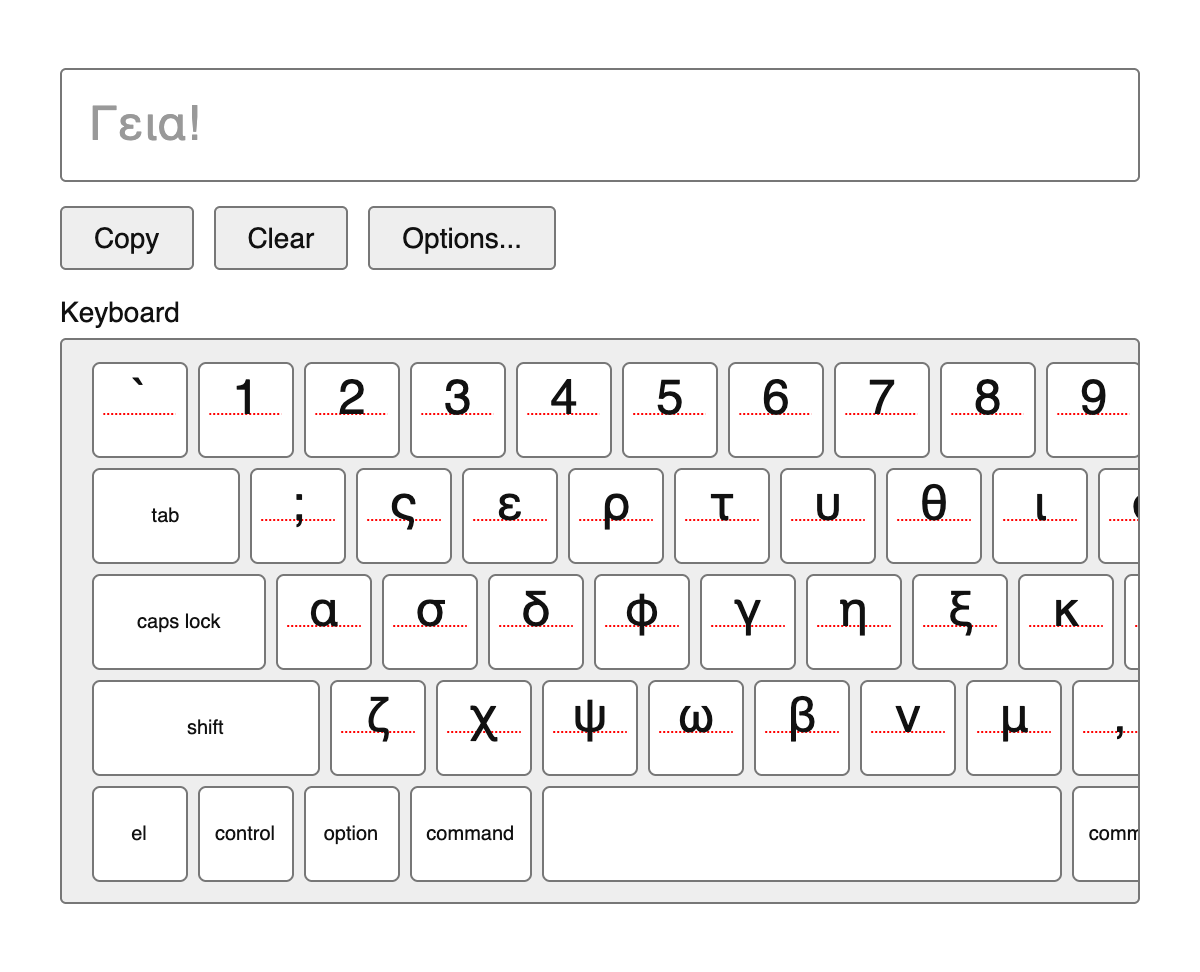The height and width of the screenshot is (972, 1200).
Task: Focus the Γεια! text input field
Action: [600, 125]
